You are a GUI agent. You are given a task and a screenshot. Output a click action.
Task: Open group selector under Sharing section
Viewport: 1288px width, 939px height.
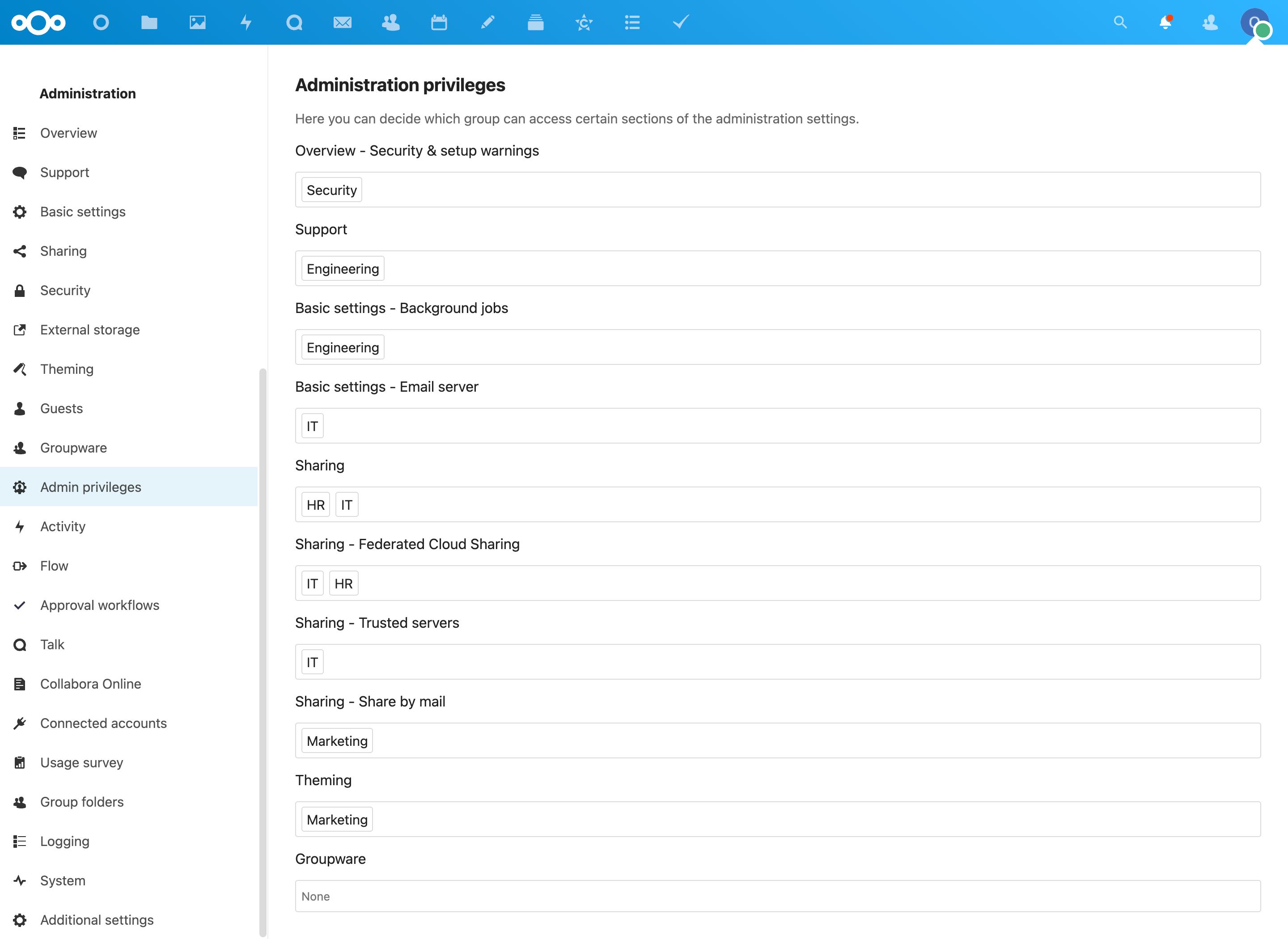(778, 505)
